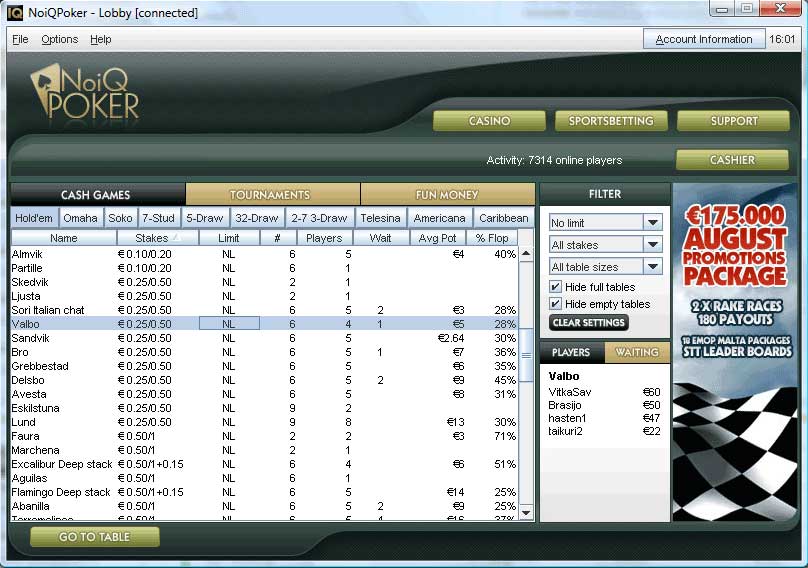Viewport: 808px width, 568px height.
Task: Select the 5-Draw game tab
Action: (205, 218)
